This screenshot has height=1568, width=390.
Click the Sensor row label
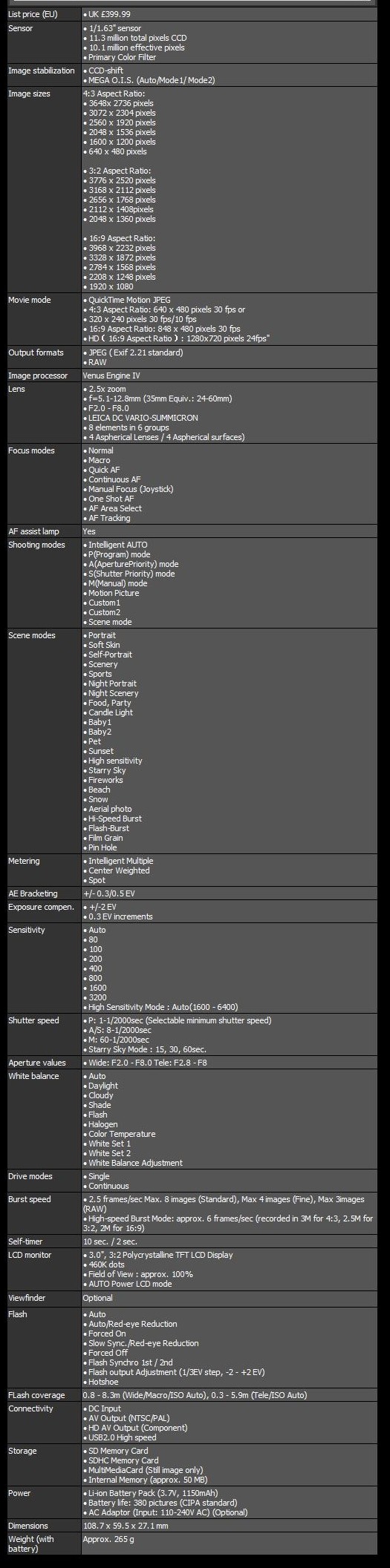21,28
